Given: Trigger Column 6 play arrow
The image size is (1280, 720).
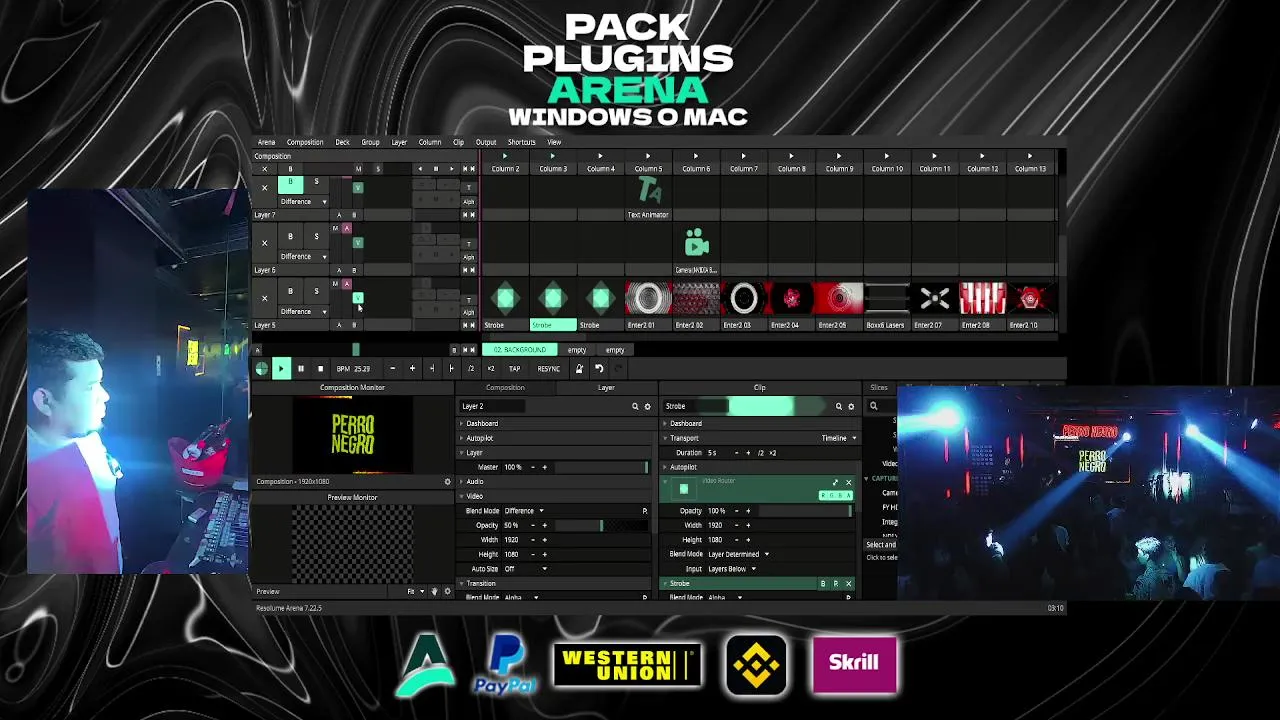Looking at the screenshot, I should 695,156.
